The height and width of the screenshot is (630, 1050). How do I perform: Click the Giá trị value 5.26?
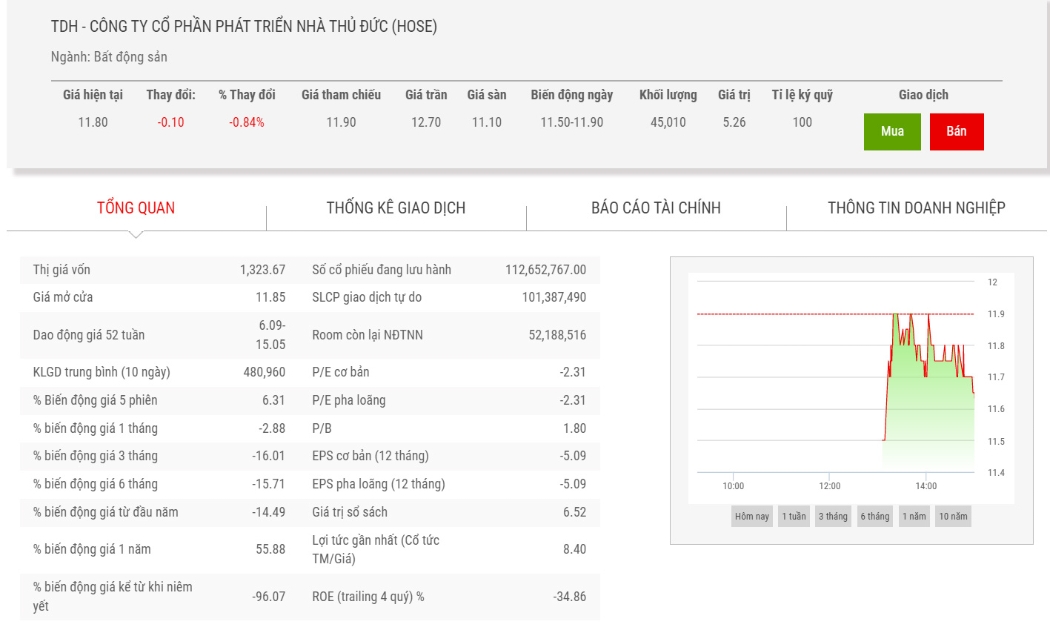734,123
